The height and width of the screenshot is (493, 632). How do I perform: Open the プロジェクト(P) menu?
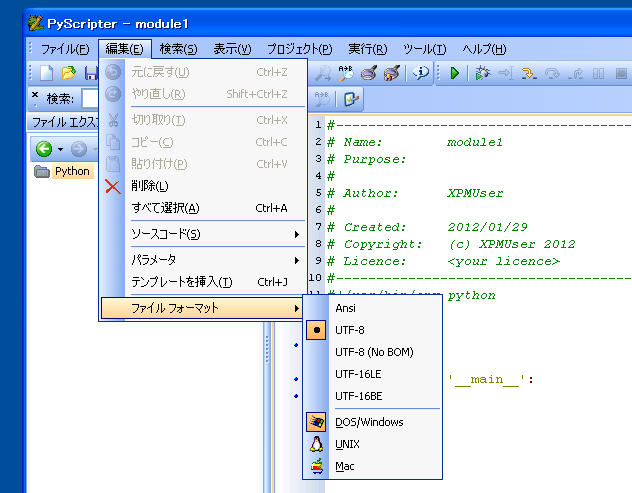pos(299,49)
